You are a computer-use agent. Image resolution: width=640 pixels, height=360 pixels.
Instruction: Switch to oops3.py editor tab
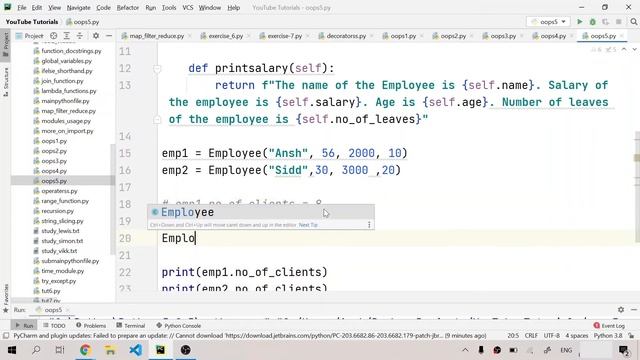click(x=503, y=36)
